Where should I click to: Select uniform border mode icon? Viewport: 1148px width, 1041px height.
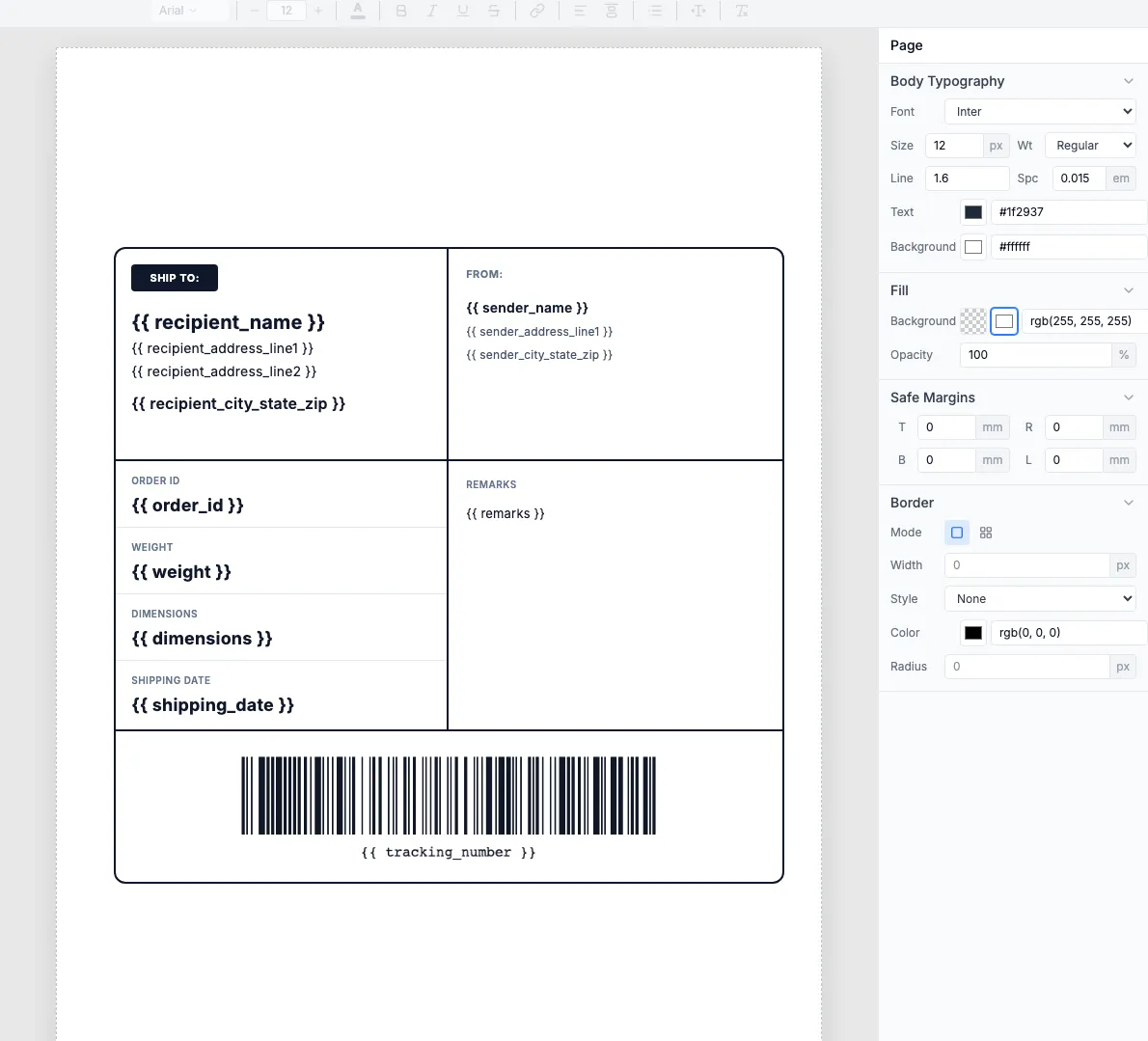pos(957,533)
